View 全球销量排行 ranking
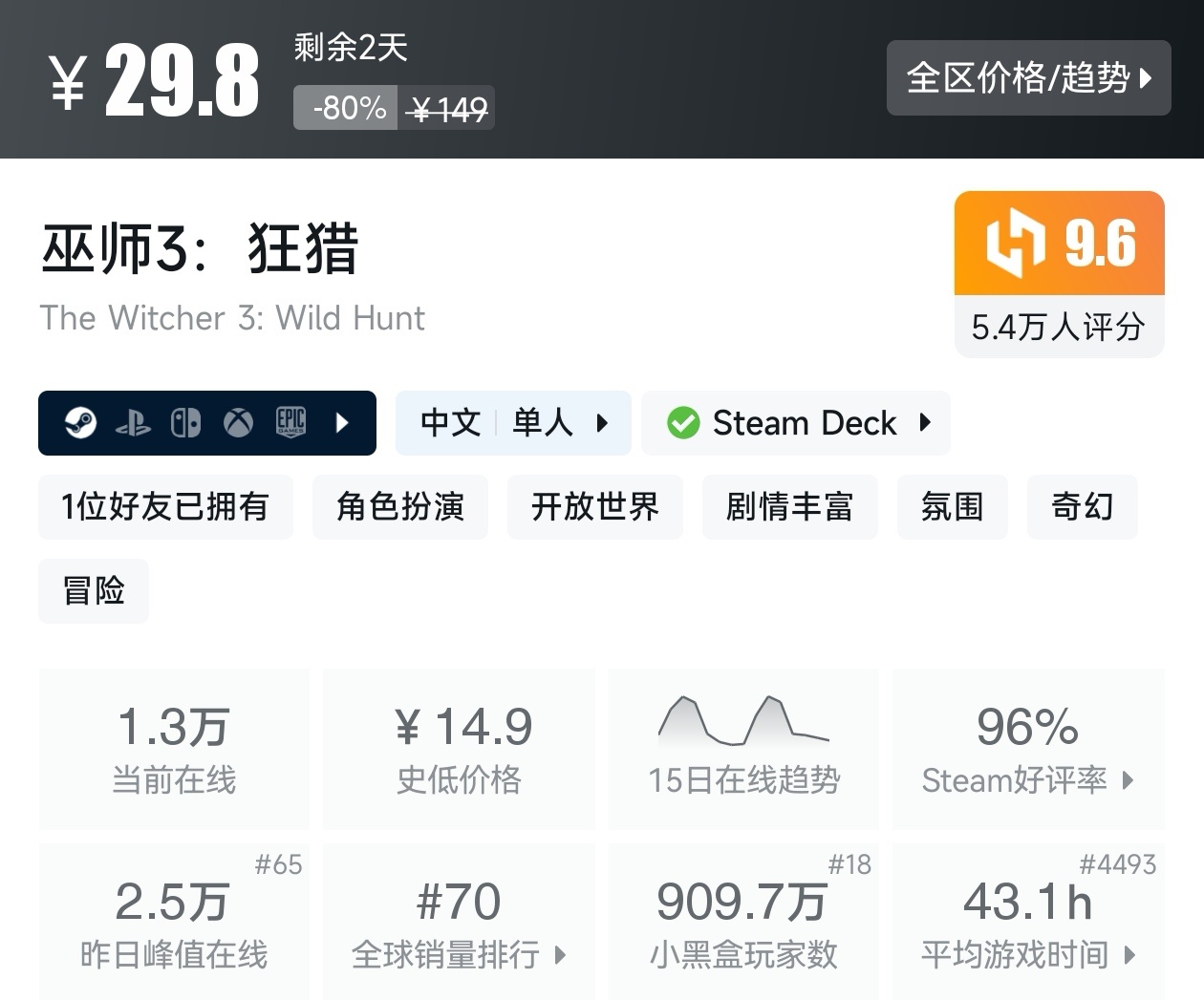 (x=459, y=922)
